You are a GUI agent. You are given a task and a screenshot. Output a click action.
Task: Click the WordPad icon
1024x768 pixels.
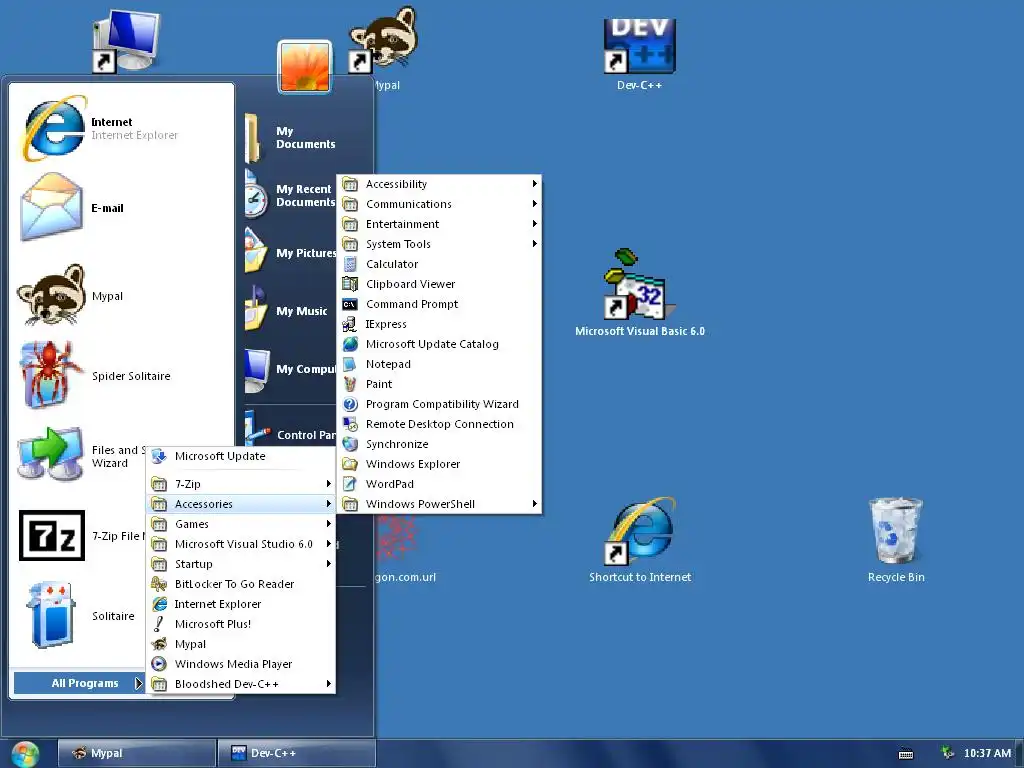click(350, 484)
